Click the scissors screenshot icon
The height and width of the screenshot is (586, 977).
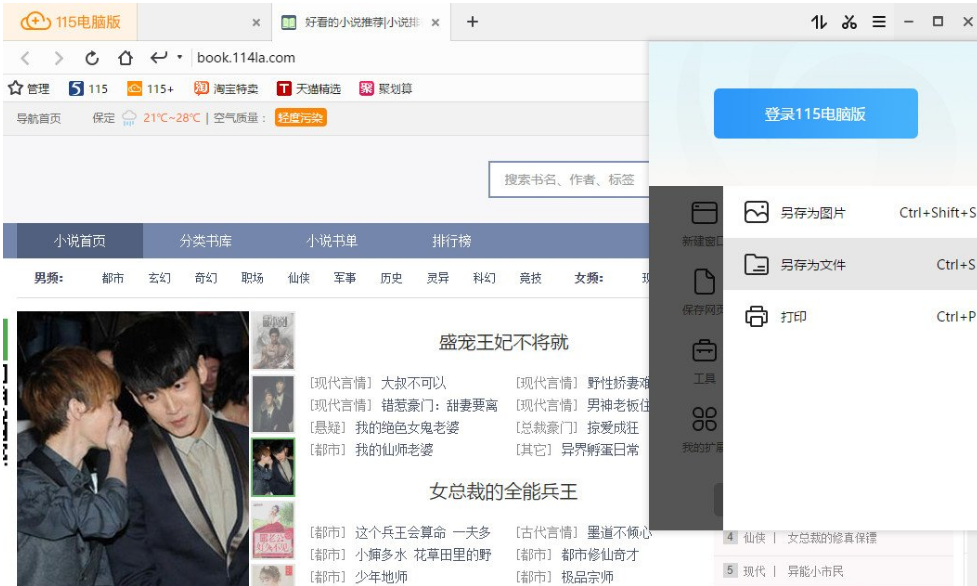[x=849, y=22]
